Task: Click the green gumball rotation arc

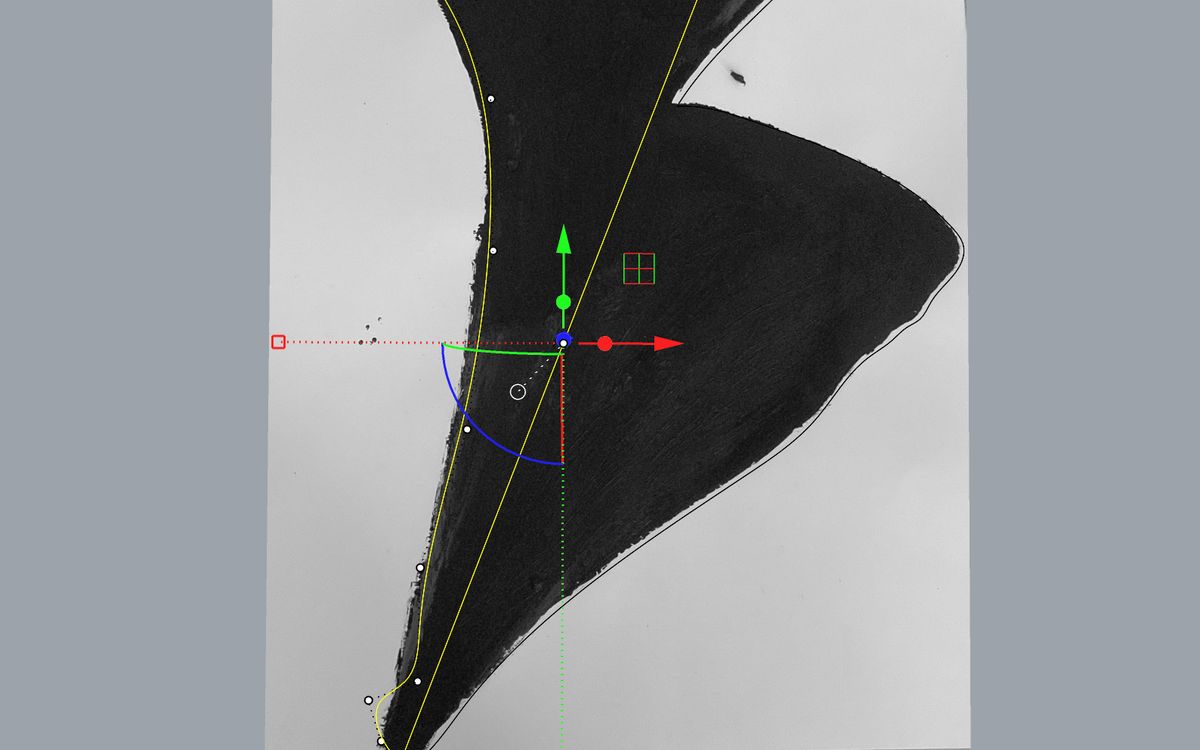Action: [x=500, y=350]
